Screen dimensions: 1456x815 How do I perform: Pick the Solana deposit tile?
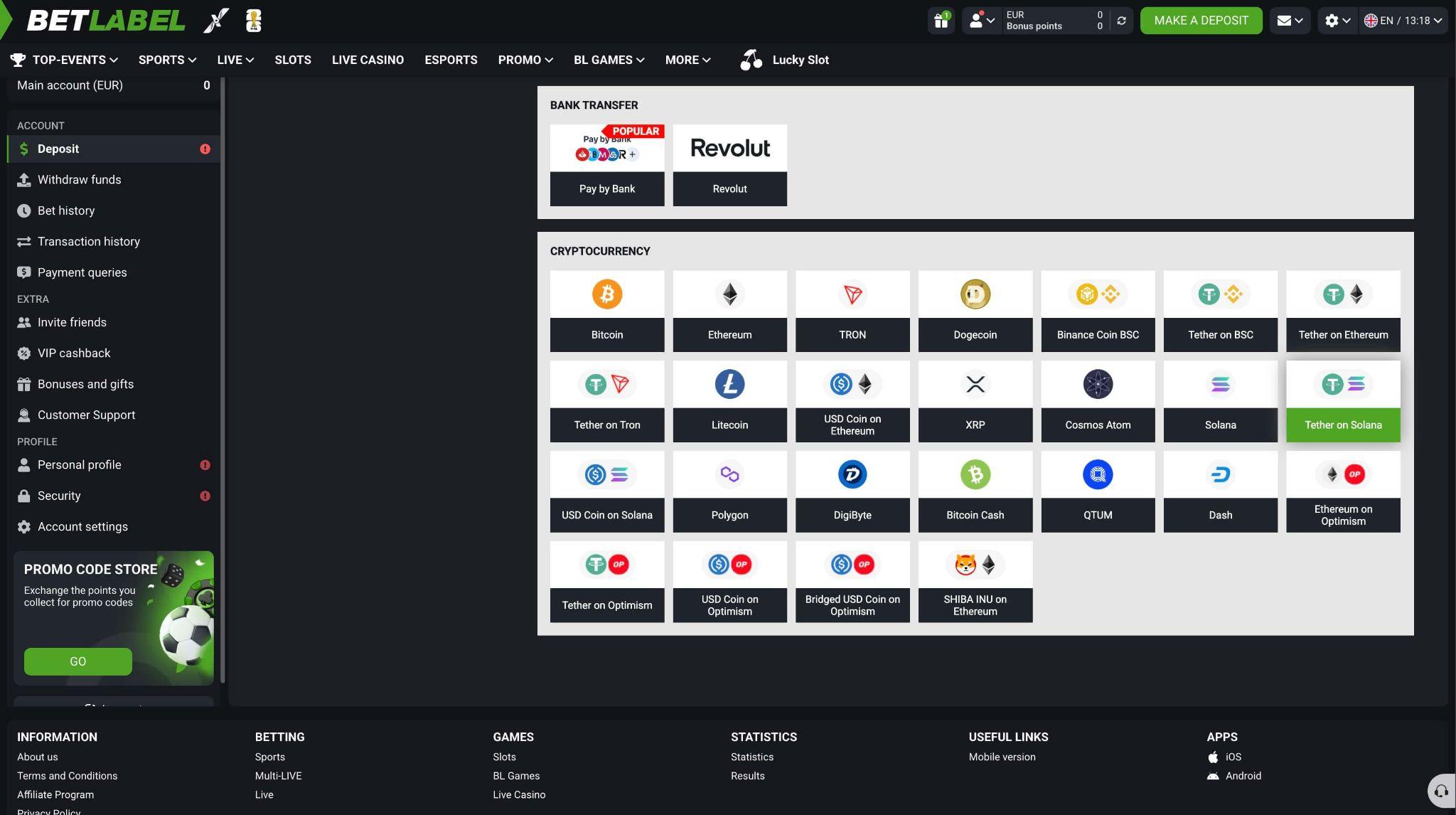tap(1220, 401)
